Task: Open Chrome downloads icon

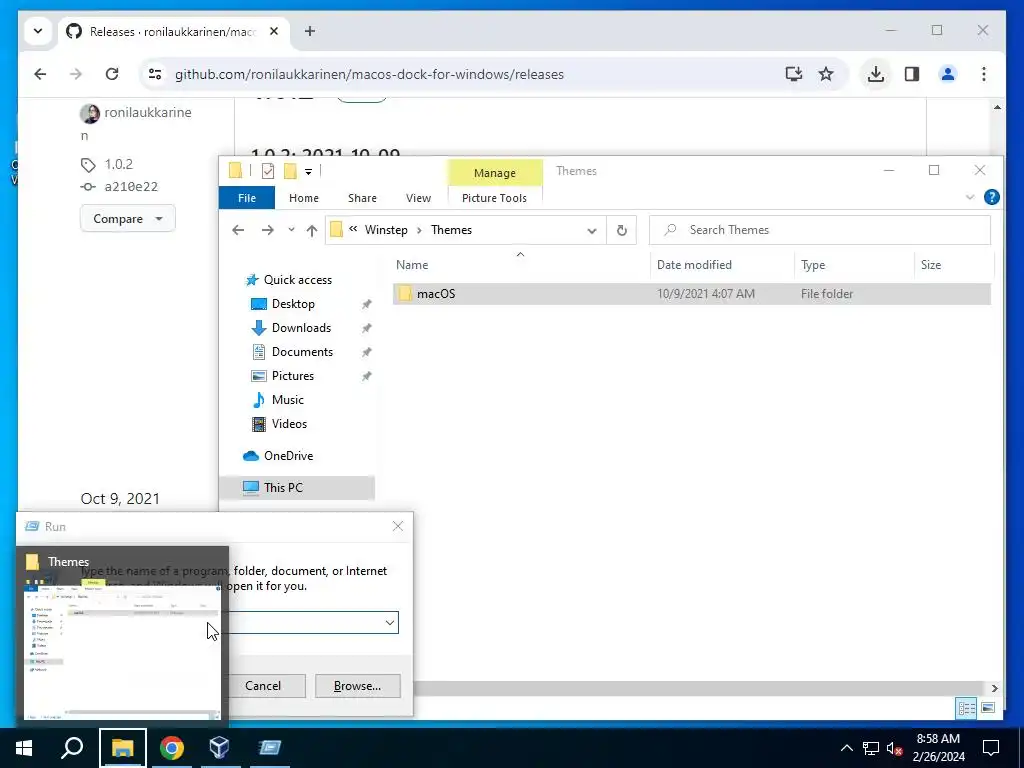Action: pos(876,74)
